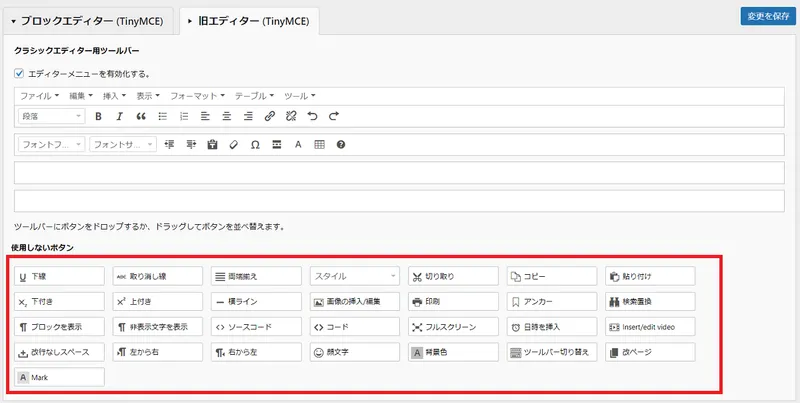This screenshot has width=800, height=403.
Task: Select the 背景色 background color button
Action: (x=453, y=352)
